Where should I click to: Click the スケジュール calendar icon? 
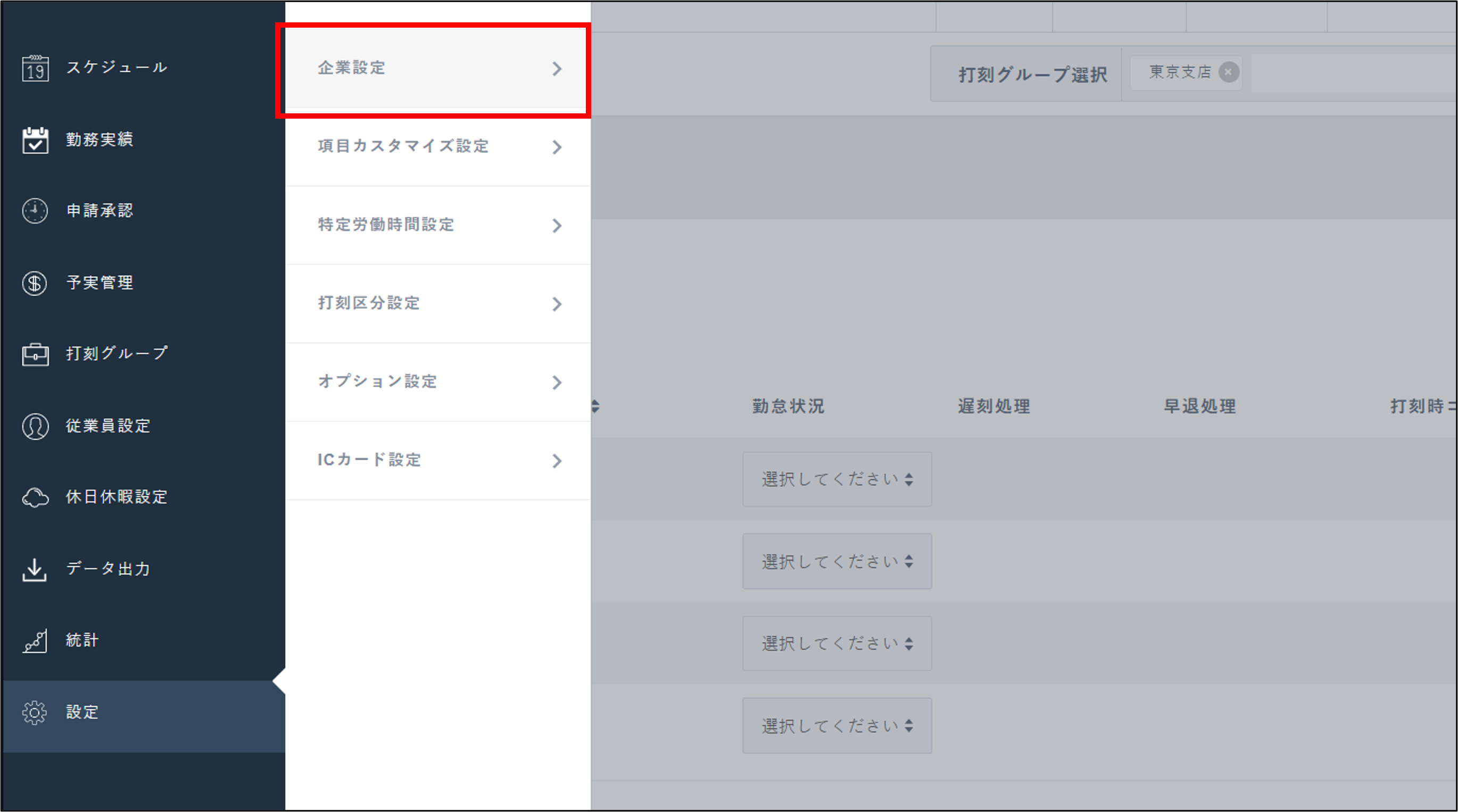point(35,69)
